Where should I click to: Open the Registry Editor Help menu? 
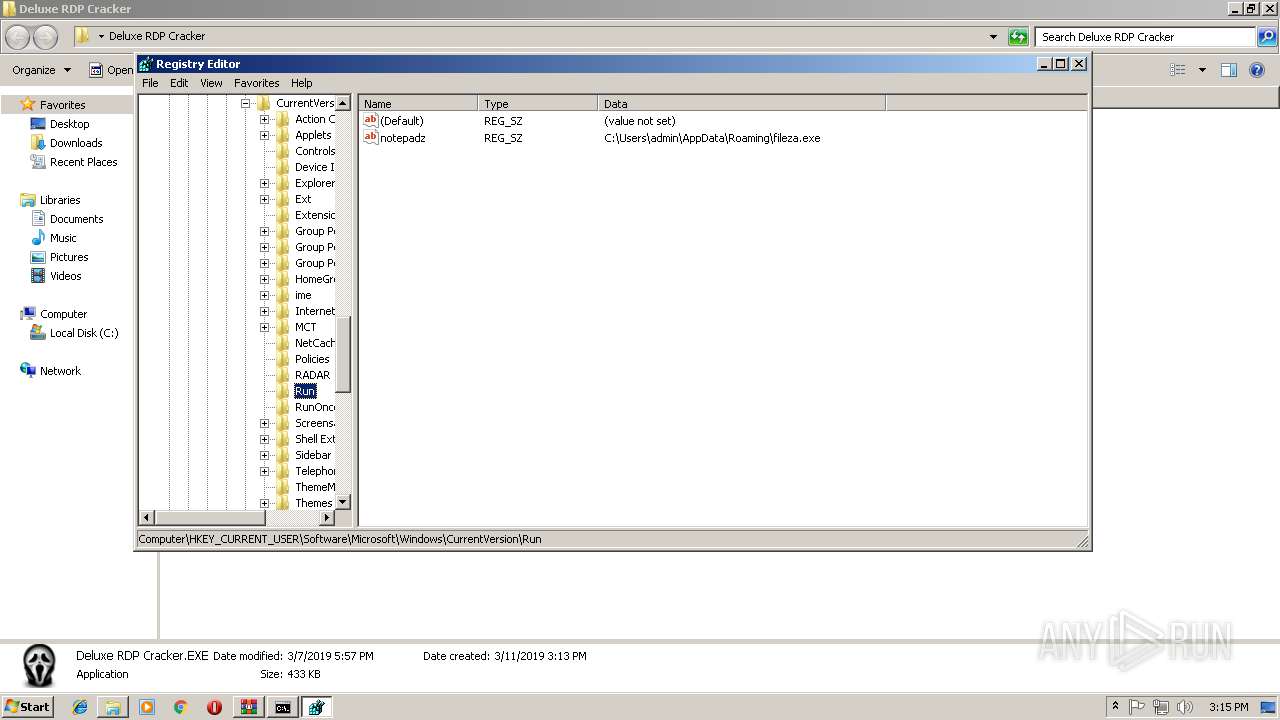302,83
